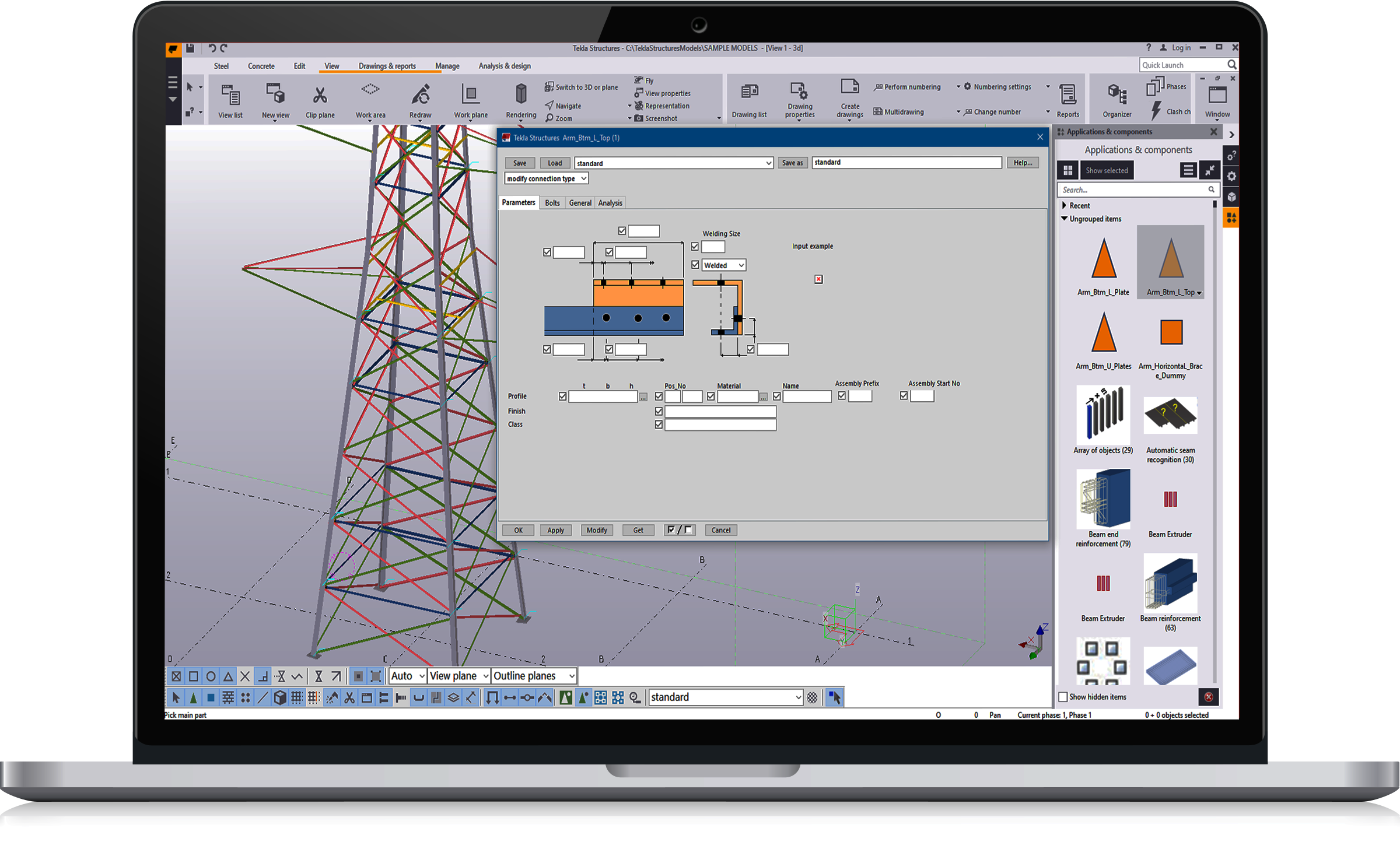Open the Welded dropdown

(723, 265)
